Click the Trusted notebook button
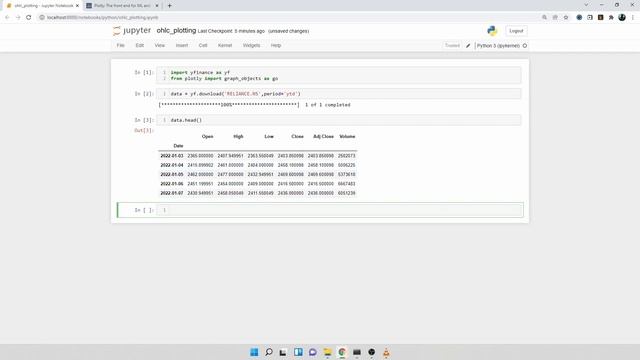 [452, 46]
